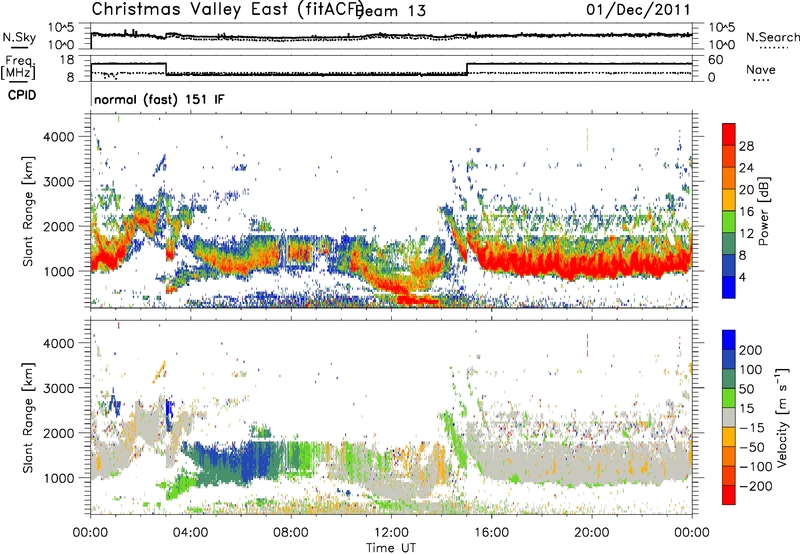The height and width of the screenshot is (554, 800).
Task: Click the '3000' tick on the velocity panel
Action: pos(59,388)
